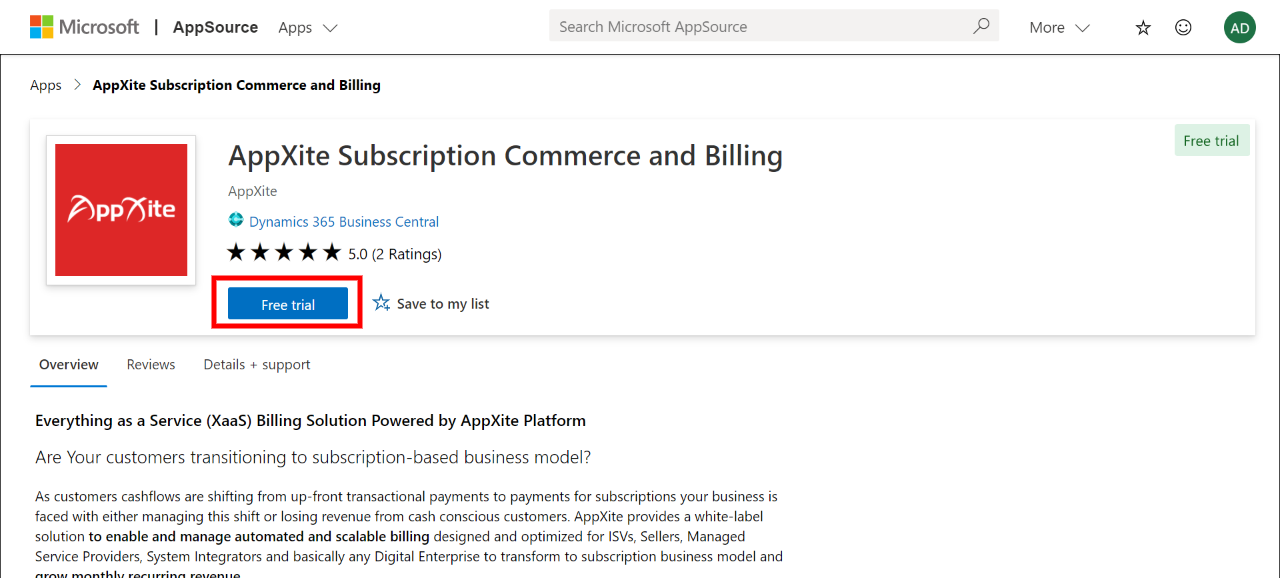Go to Apps breadcrumb link
This screenshot has width=1280, height=578.
click(x=46, y=85)
